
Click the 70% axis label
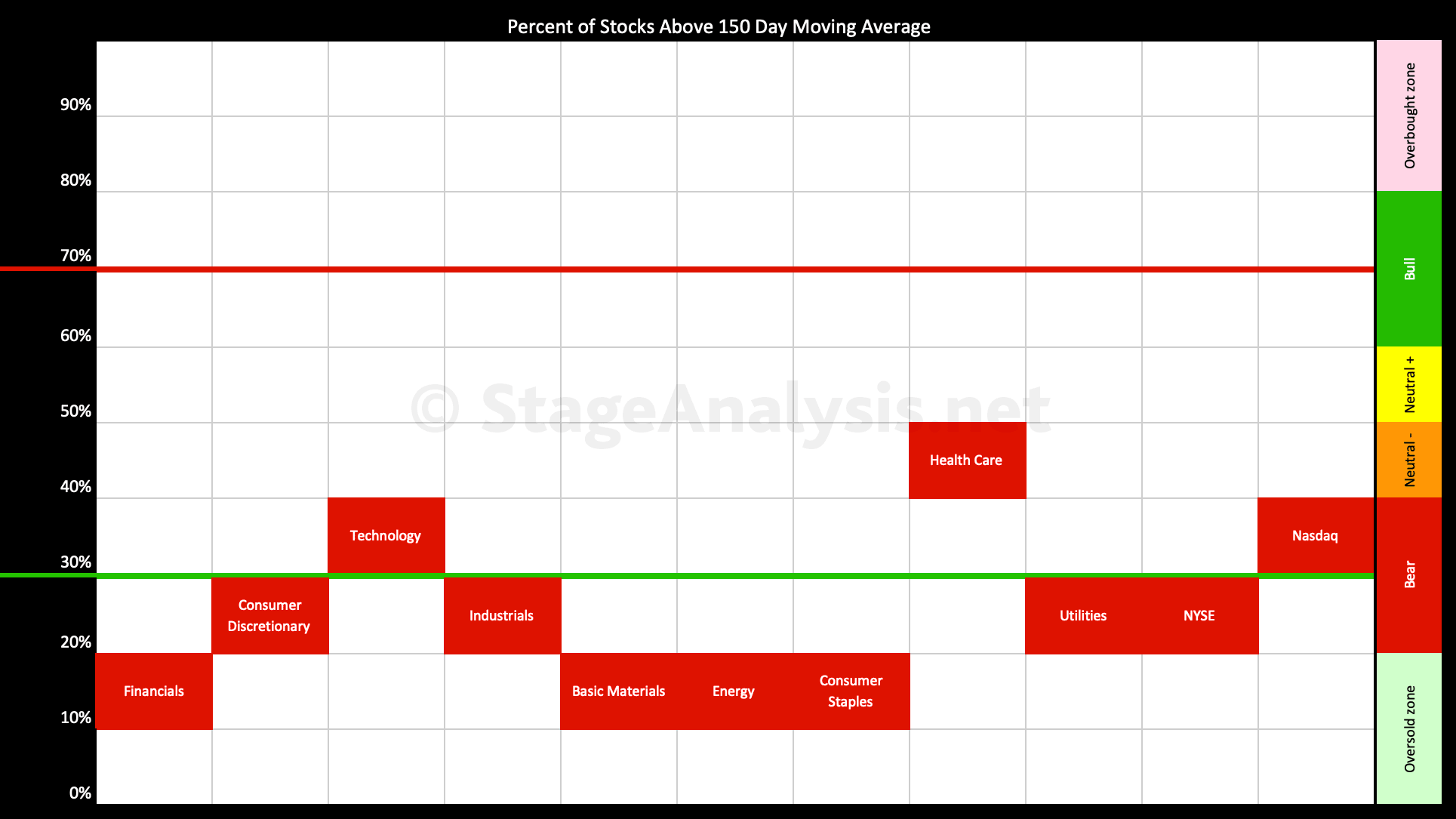click(x=75, y=256)
